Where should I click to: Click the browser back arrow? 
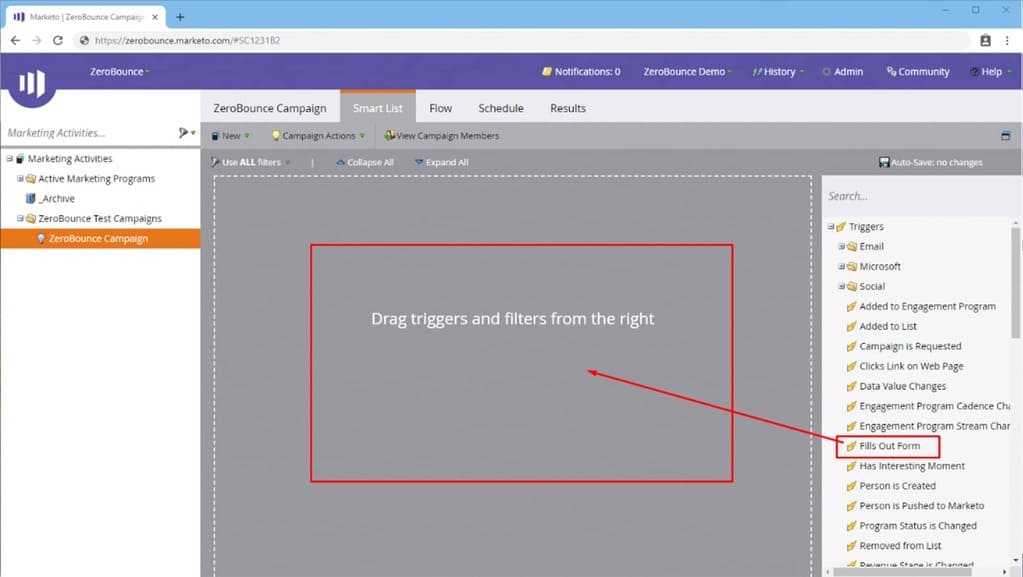tap(15, 40)
